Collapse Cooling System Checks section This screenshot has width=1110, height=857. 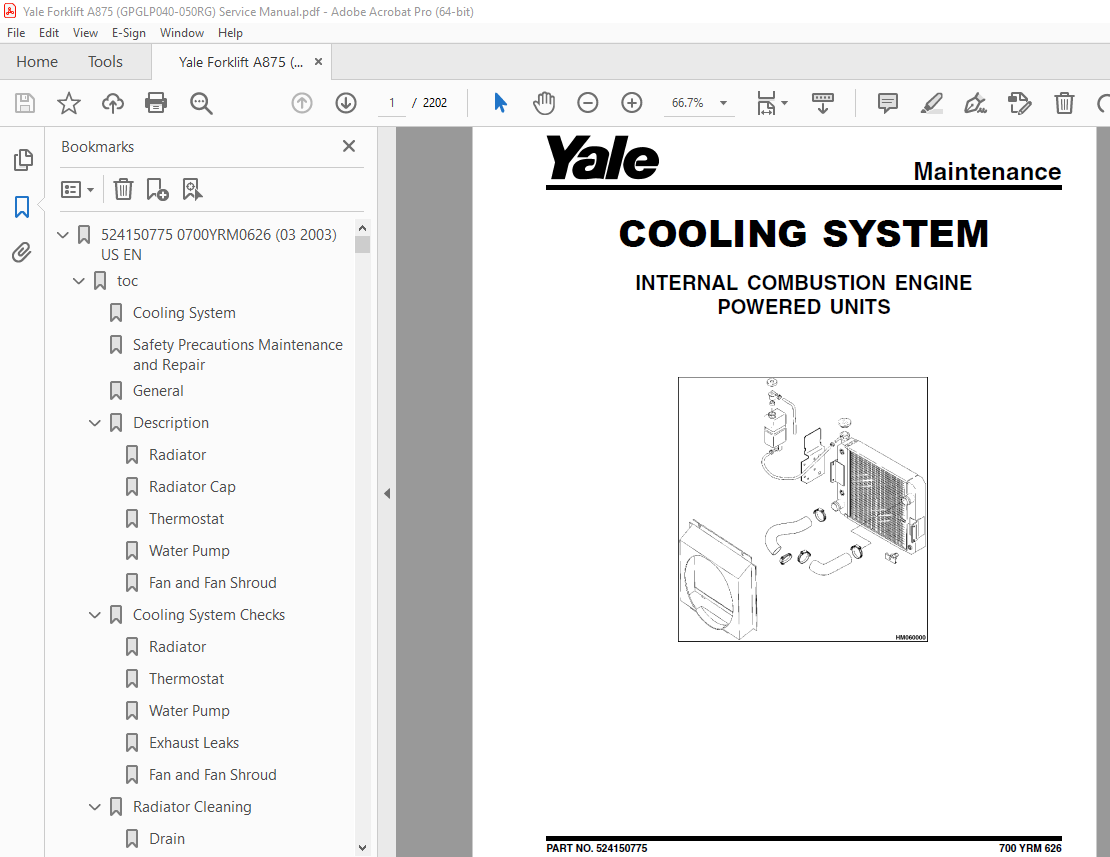click(95, 615)
